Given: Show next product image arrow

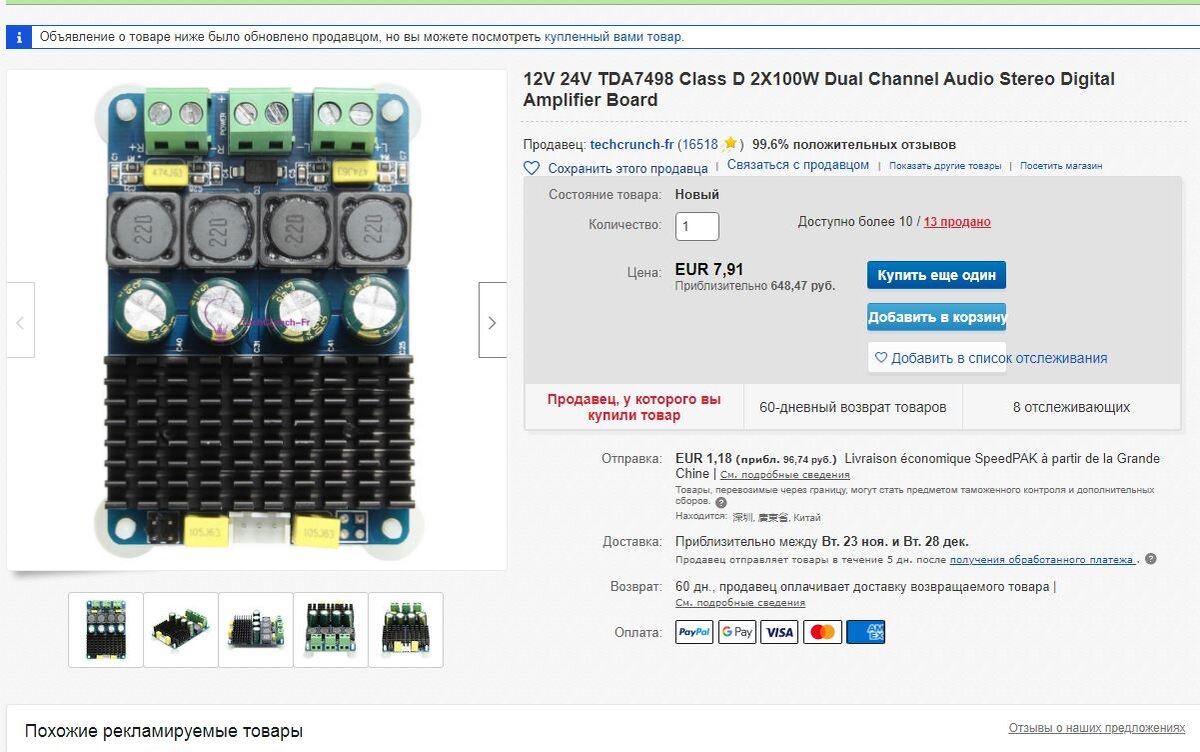Looking at the screenshot, I should pyautogui.click(x=492, y=320).
